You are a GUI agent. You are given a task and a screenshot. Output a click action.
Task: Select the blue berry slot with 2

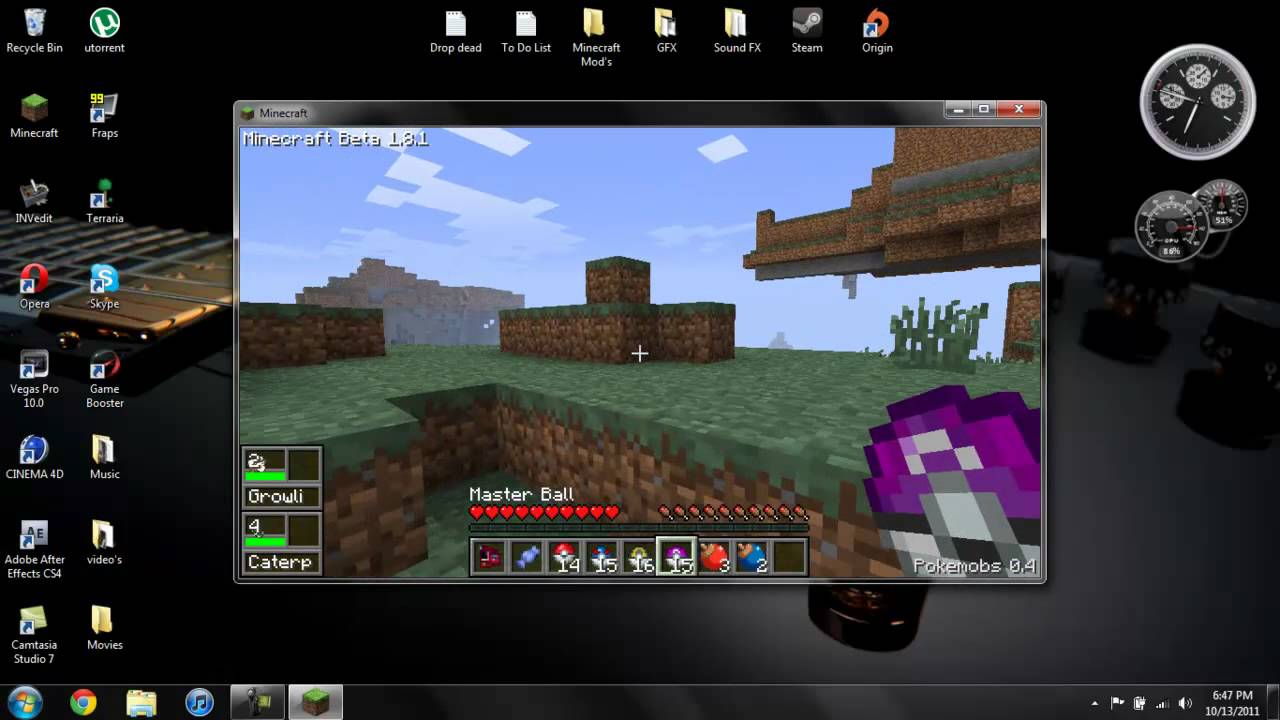(x=751, y=556)
